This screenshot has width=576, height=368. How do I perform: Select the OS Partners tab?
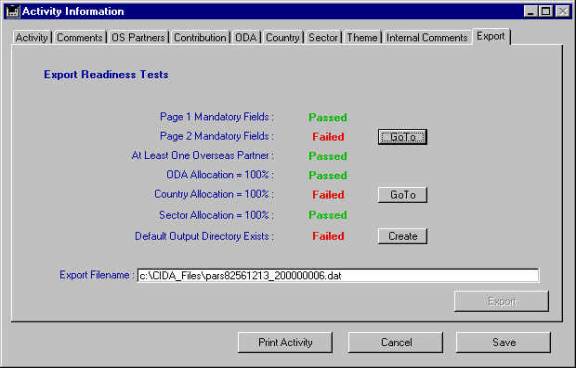[x=138, y=37]
